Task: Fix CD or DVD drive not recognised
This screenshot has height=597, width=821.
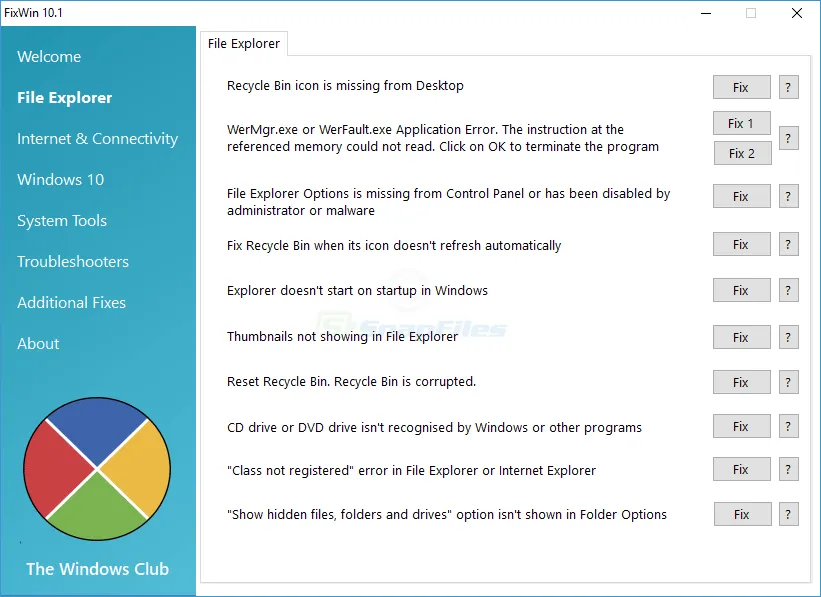Action: click(741, 426)
